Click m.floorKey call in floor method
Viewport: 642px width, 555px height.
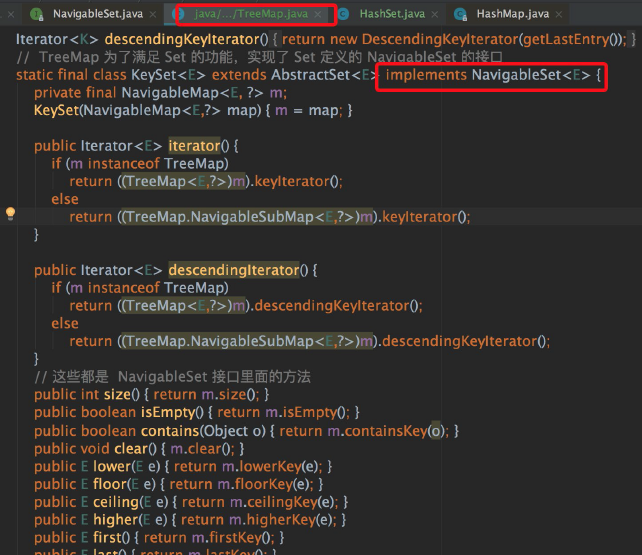255,484
